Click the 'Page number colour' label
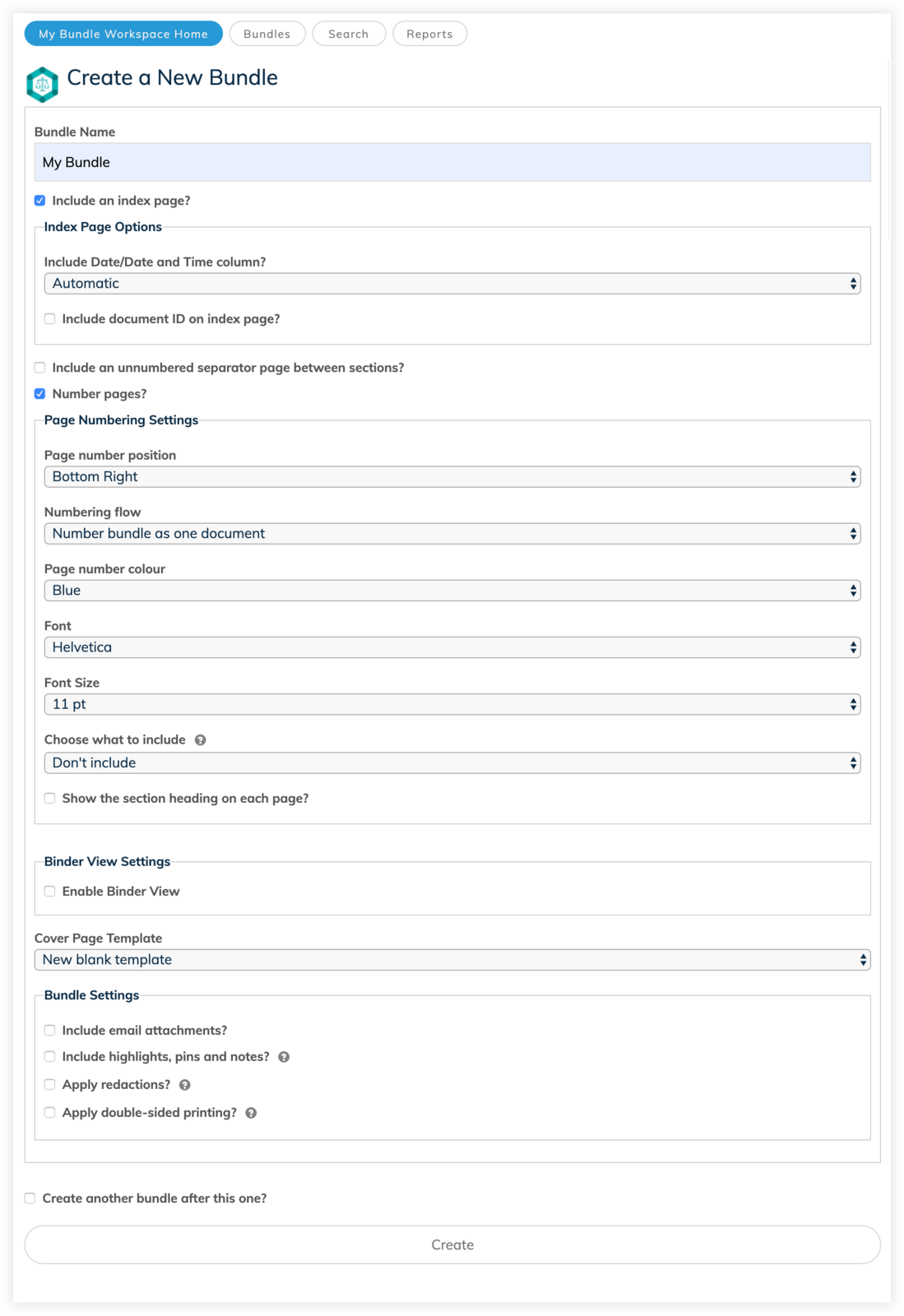This screenshot has height=1316, width=904. 104,569
